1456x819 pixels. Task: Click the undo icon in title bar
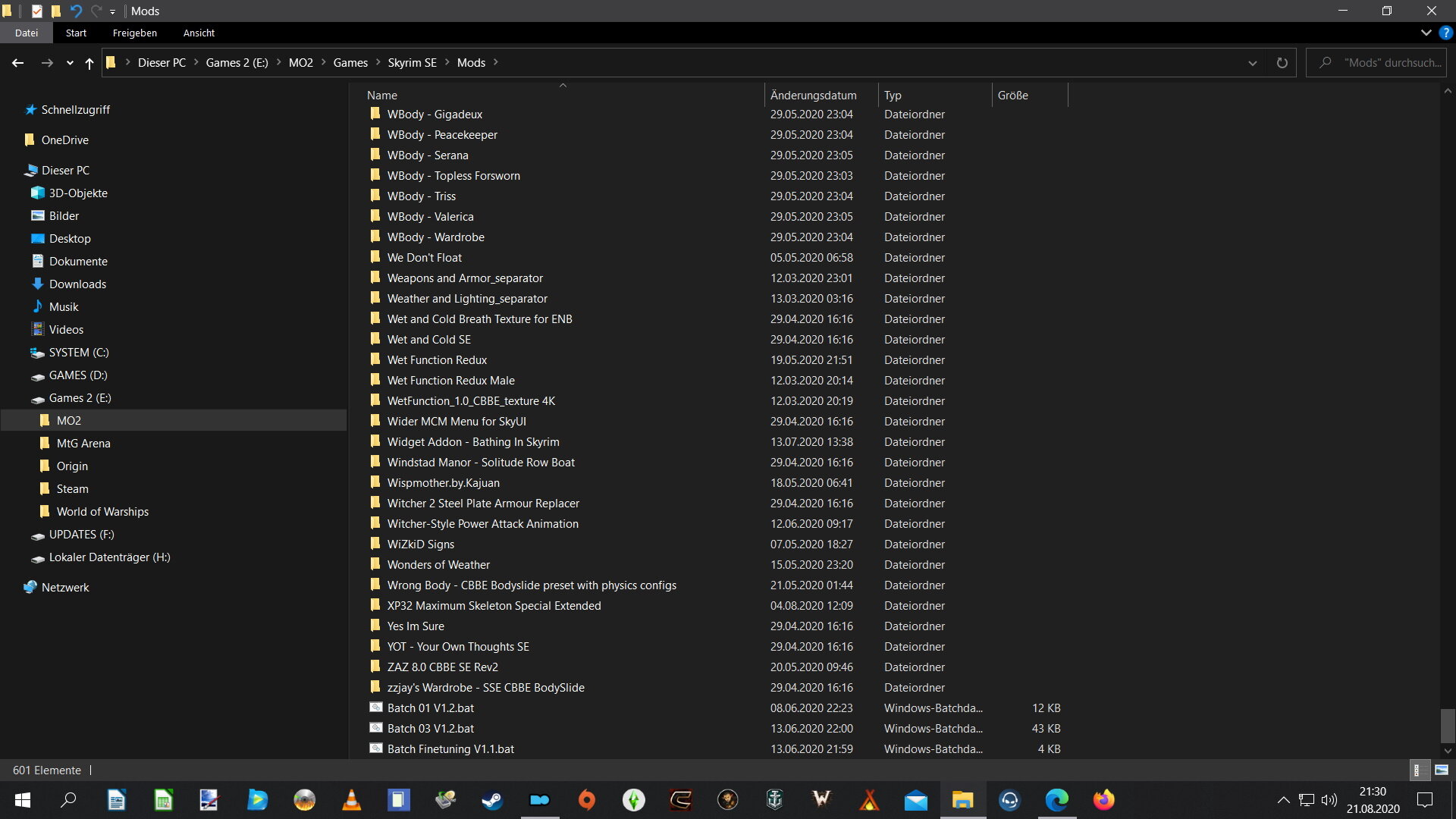coord(76,11)
